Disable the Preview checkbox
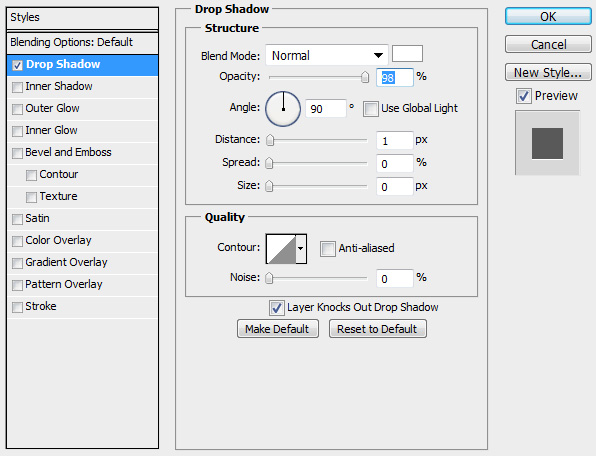 coord(523,96)
